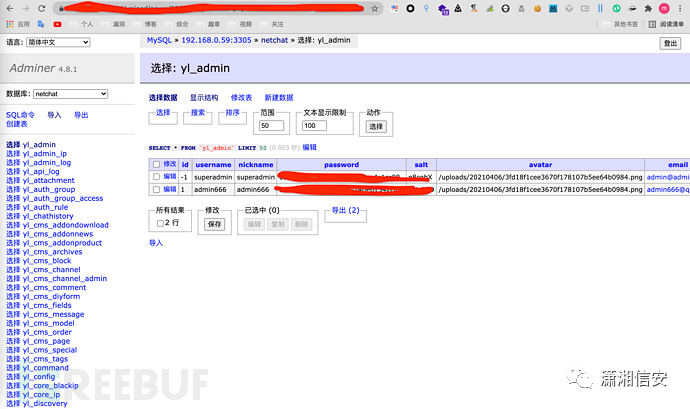Open the 数据库 netchat database dropdown

70,94
